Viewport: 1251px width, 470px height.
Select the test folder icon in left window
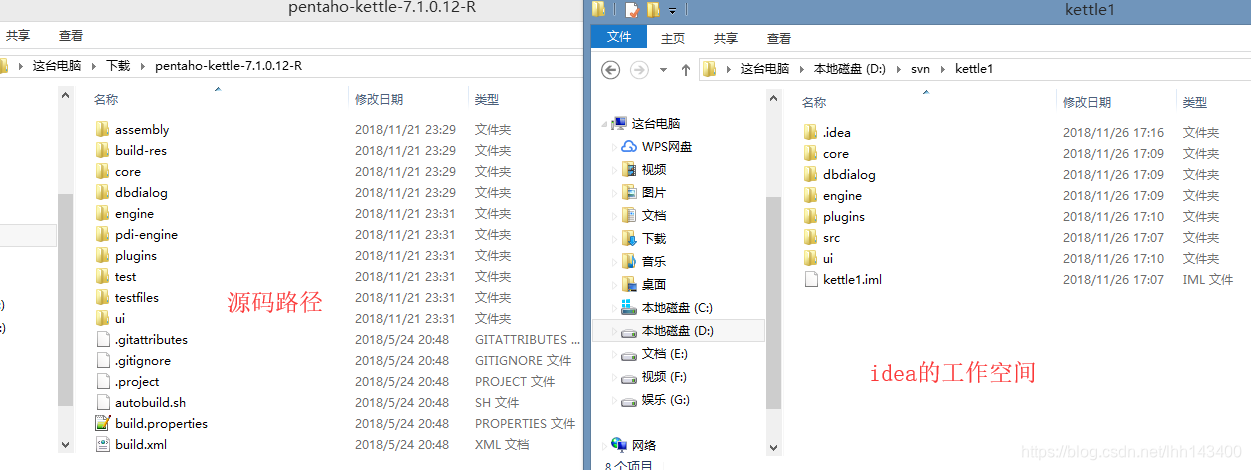coord(102,276)
